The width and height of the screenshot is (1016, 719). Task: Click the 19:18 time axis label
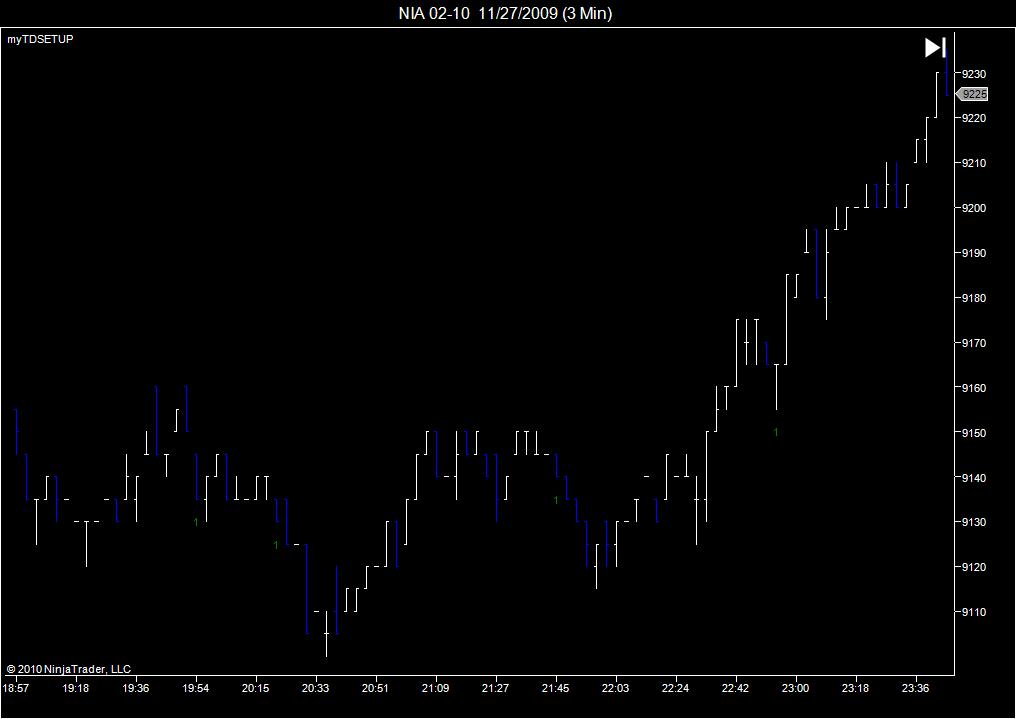coord(76,688)
